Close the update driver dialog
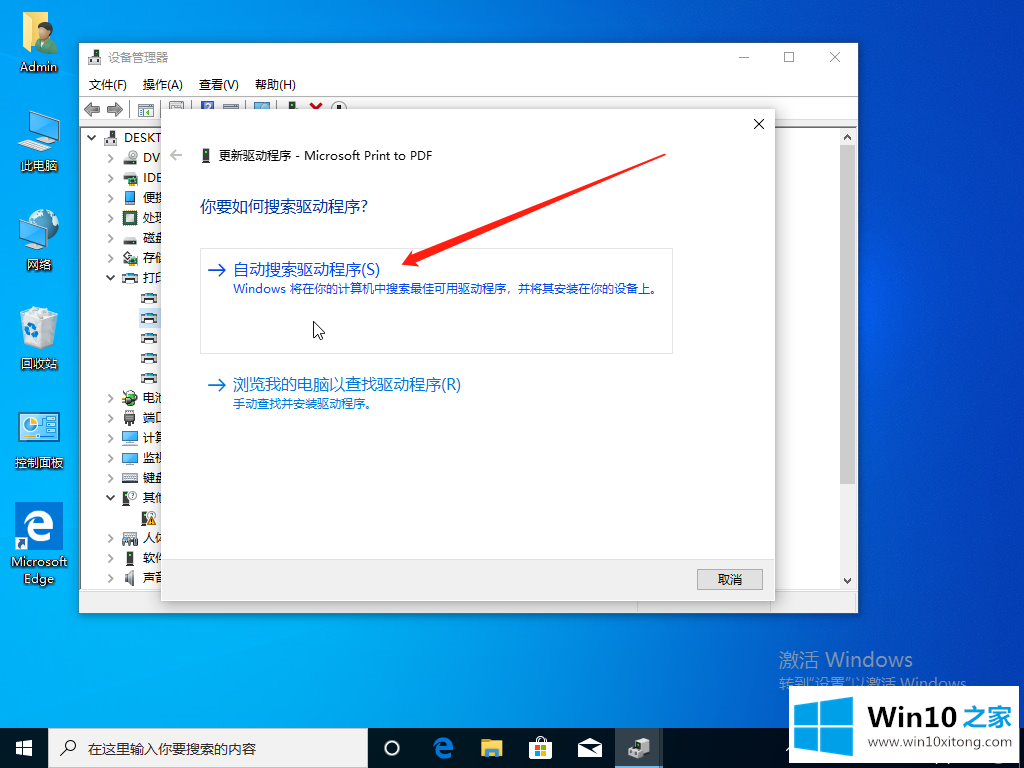 tap(758, 124)
